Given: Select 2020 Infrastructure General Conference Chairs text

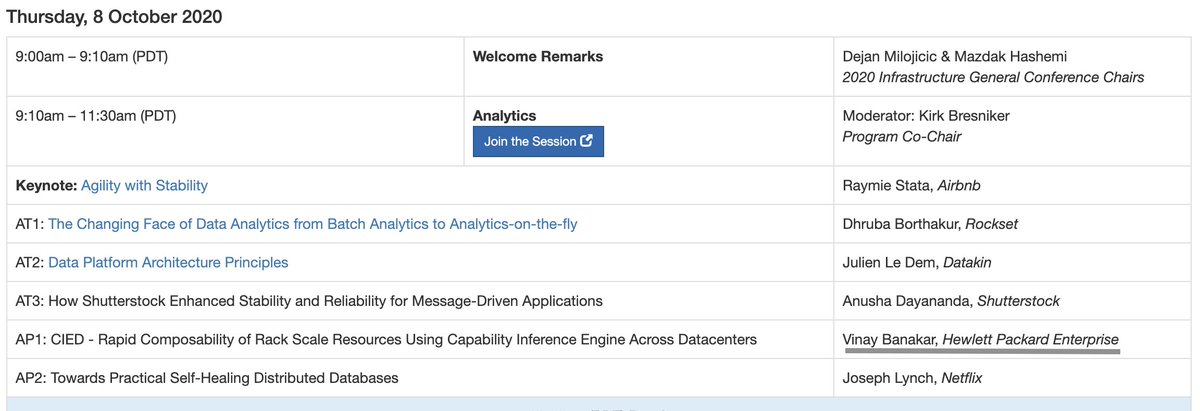Looking at the screenshot, I should click(993, 77).
